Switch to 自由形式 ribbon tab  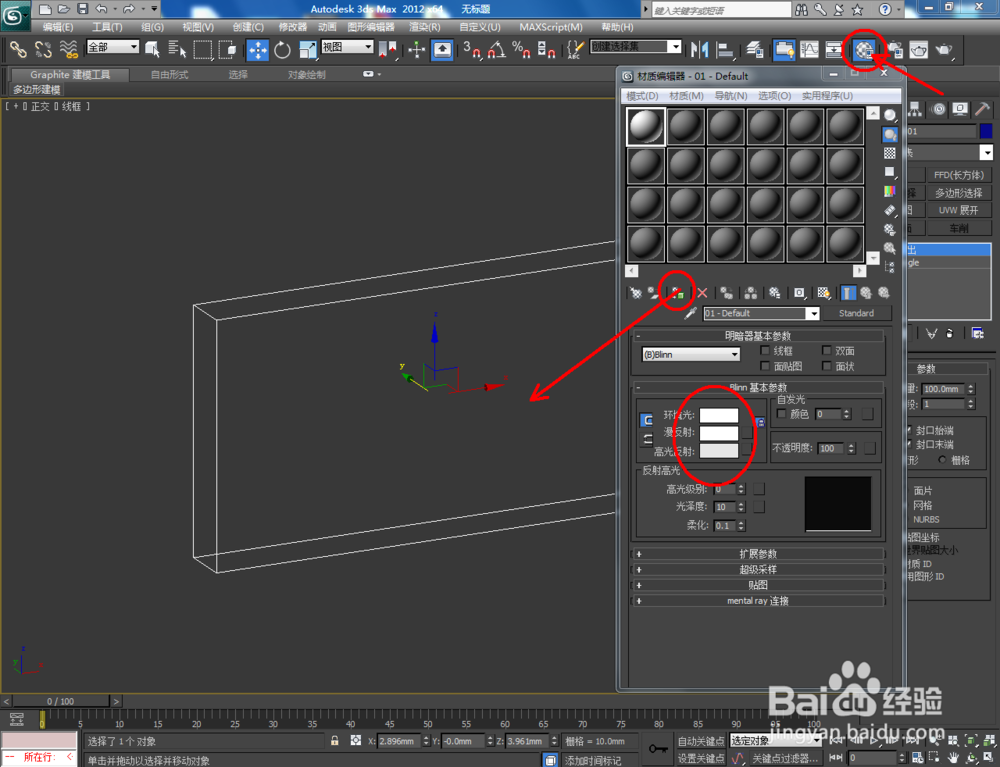click(x=169, y=75)
